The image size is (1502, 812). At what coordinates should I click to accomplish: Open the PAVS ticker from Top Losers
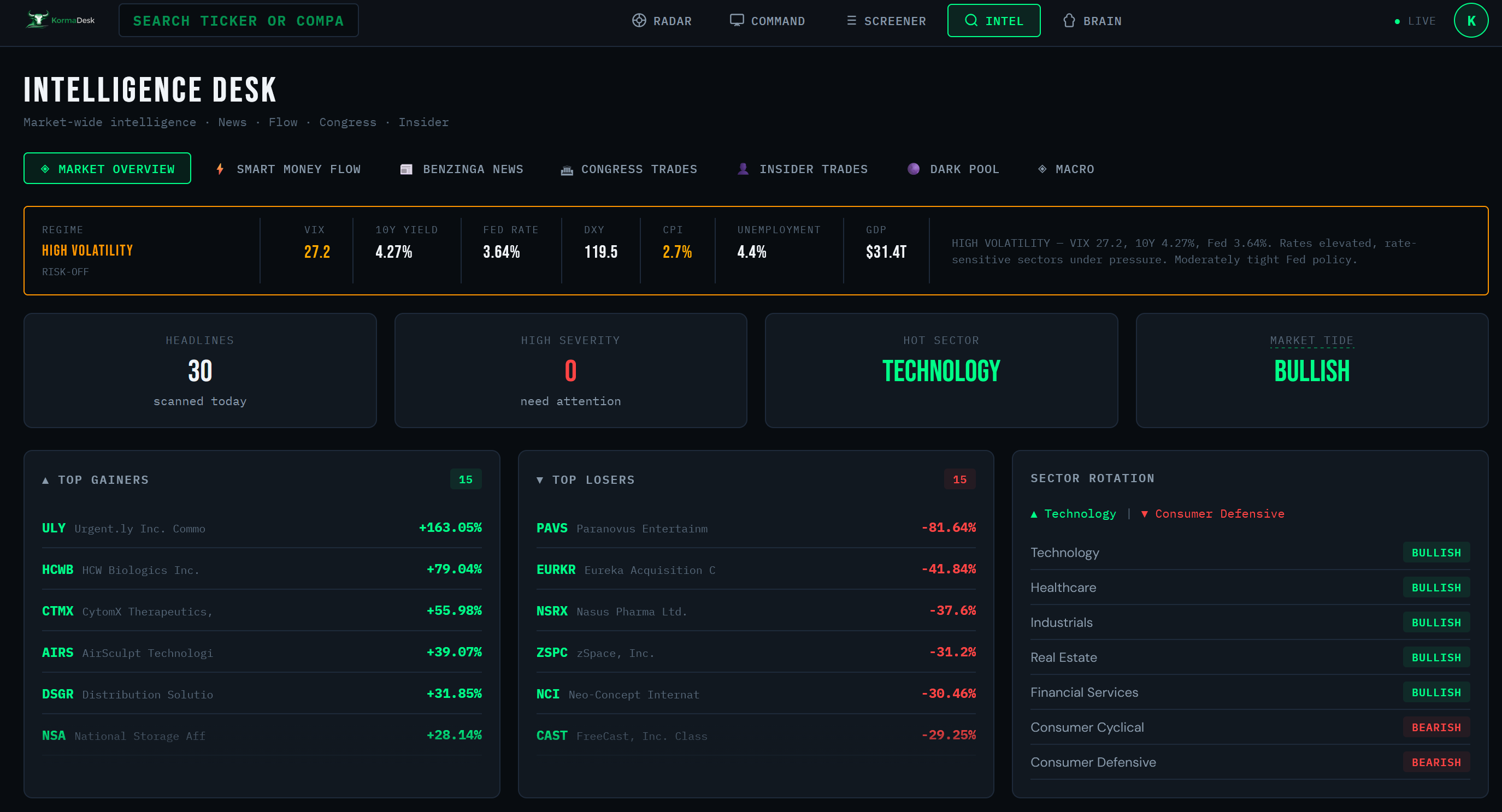tap(552, 527)
